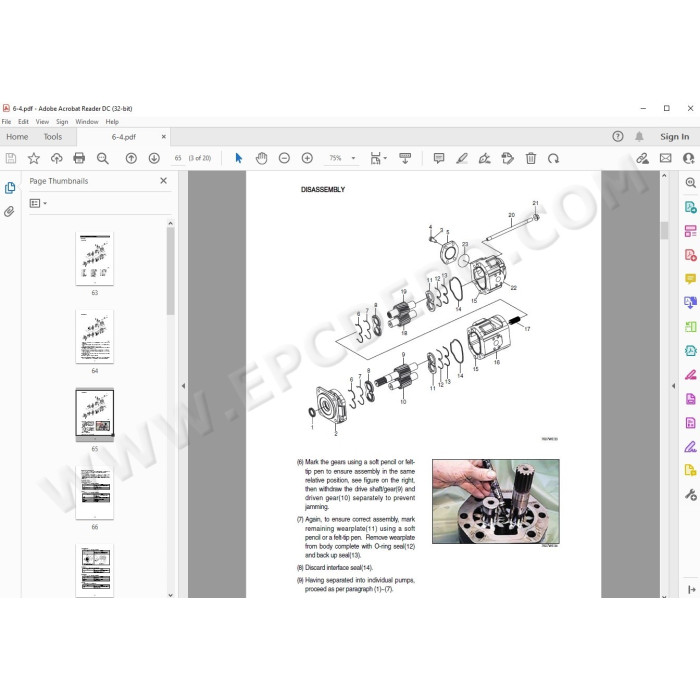Open the Help menu

[x=112, y=121]
